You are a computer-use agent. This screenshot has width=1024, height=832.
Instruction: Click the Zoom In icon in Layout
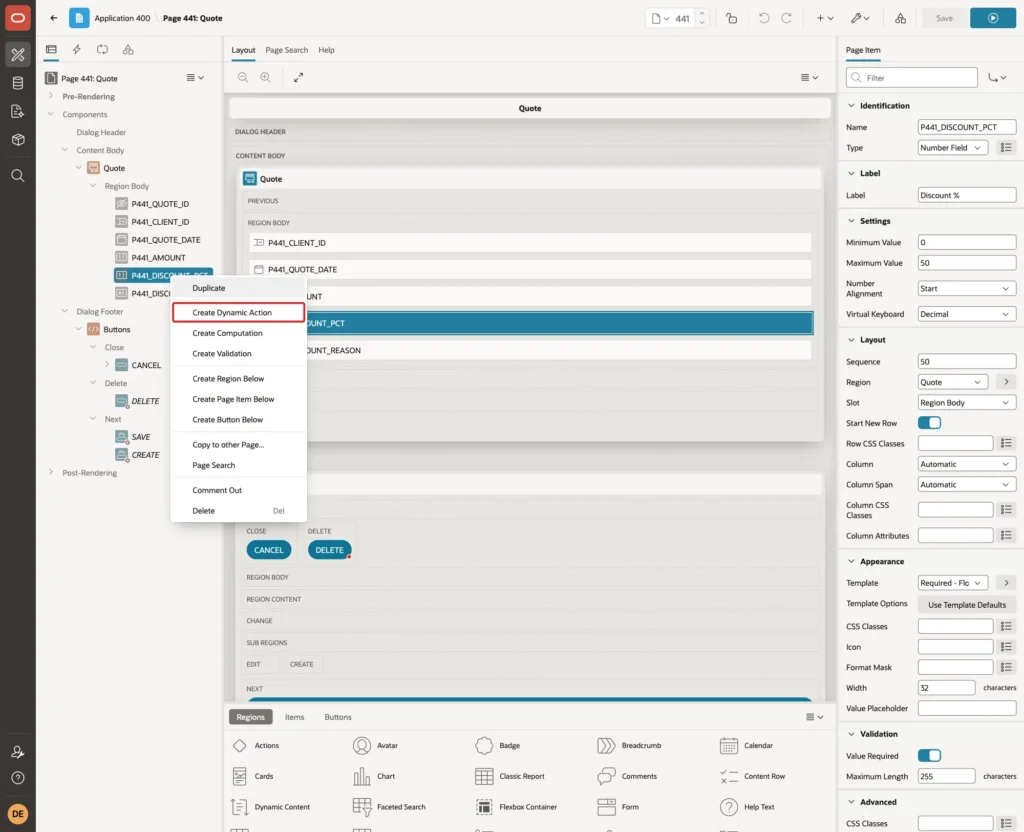coord(266,78)
